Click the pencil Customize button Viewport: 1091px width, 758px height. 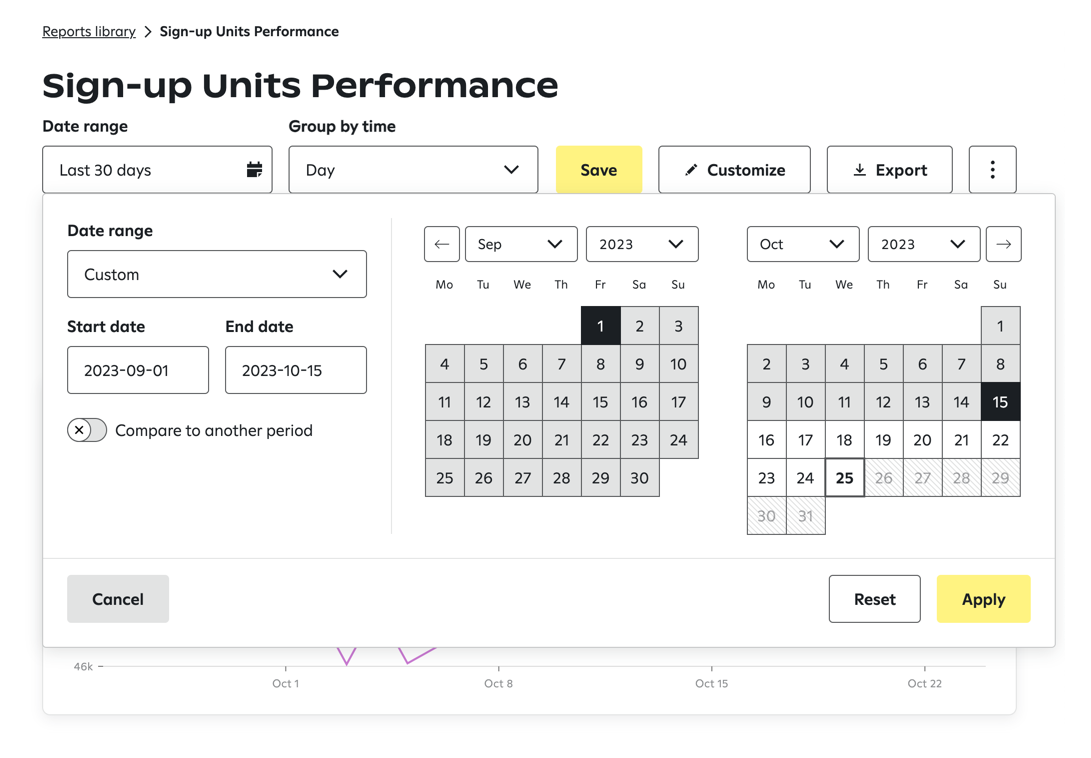point(734,170)
